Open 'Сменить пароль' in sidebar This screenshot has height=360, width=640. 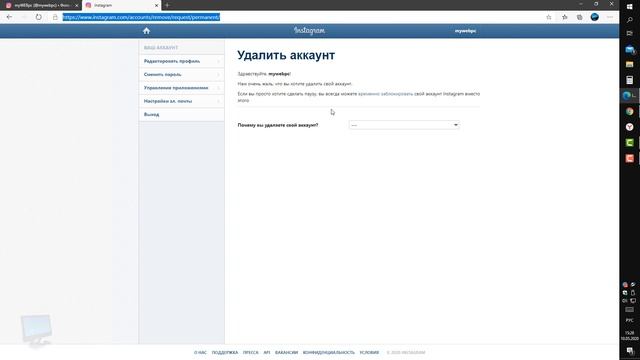click(x=181, y=75)
